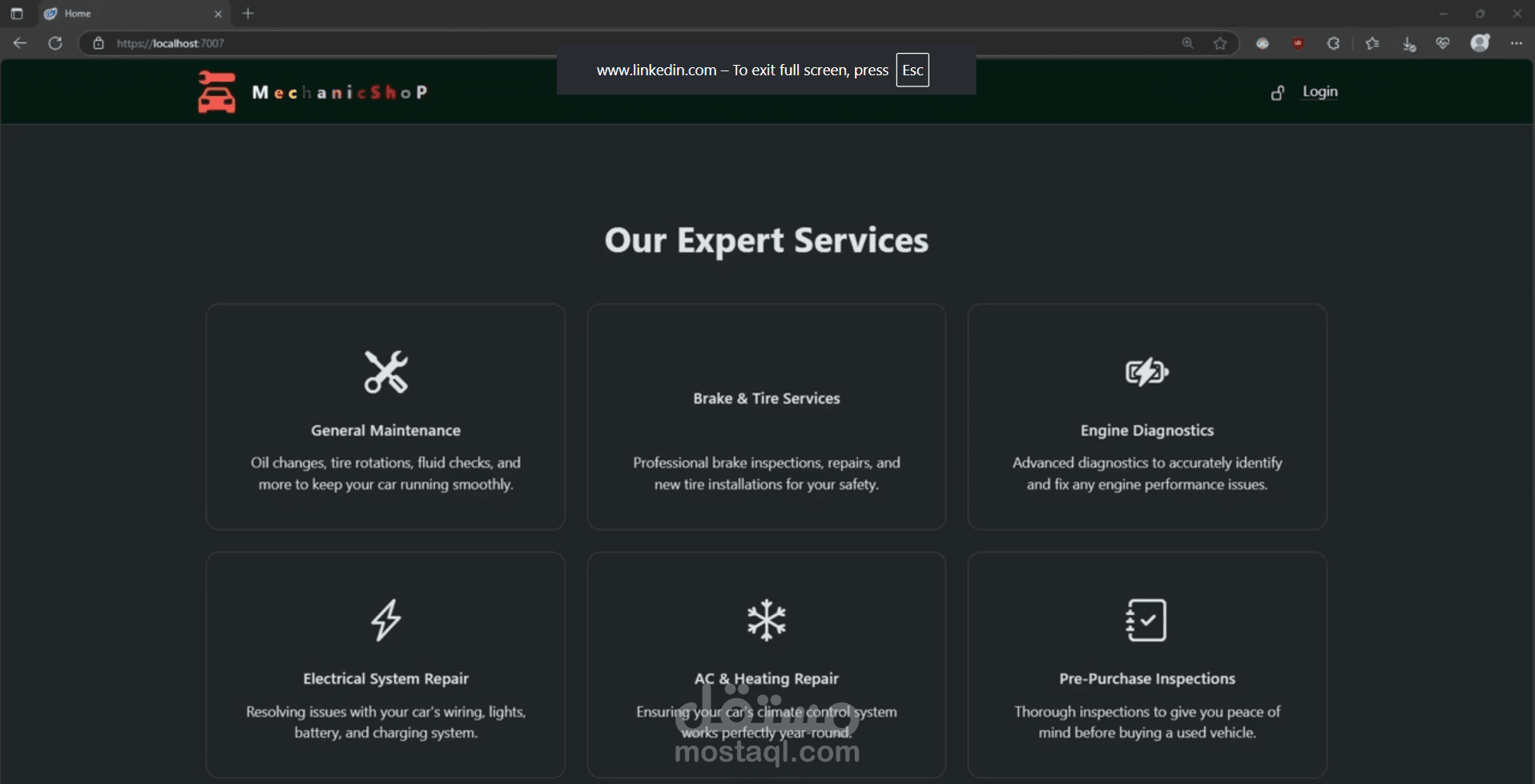This screenshot has width=1535, height=784.
Task: Select the Pre-Purchase Inspections heading
Action: [1147, 678]
